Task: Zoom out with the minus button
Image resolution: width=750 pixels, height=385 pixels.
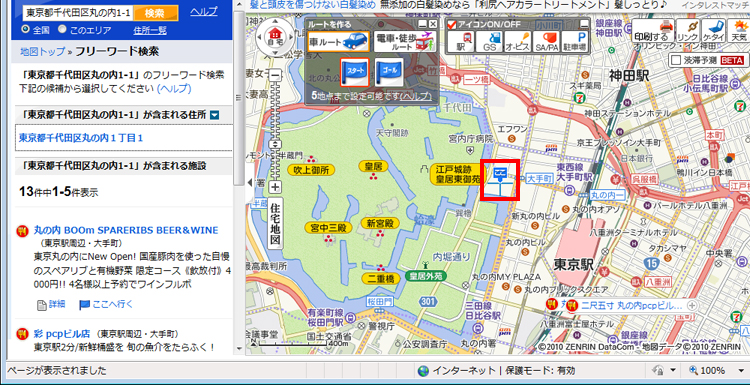Action: tap(276, 76)
